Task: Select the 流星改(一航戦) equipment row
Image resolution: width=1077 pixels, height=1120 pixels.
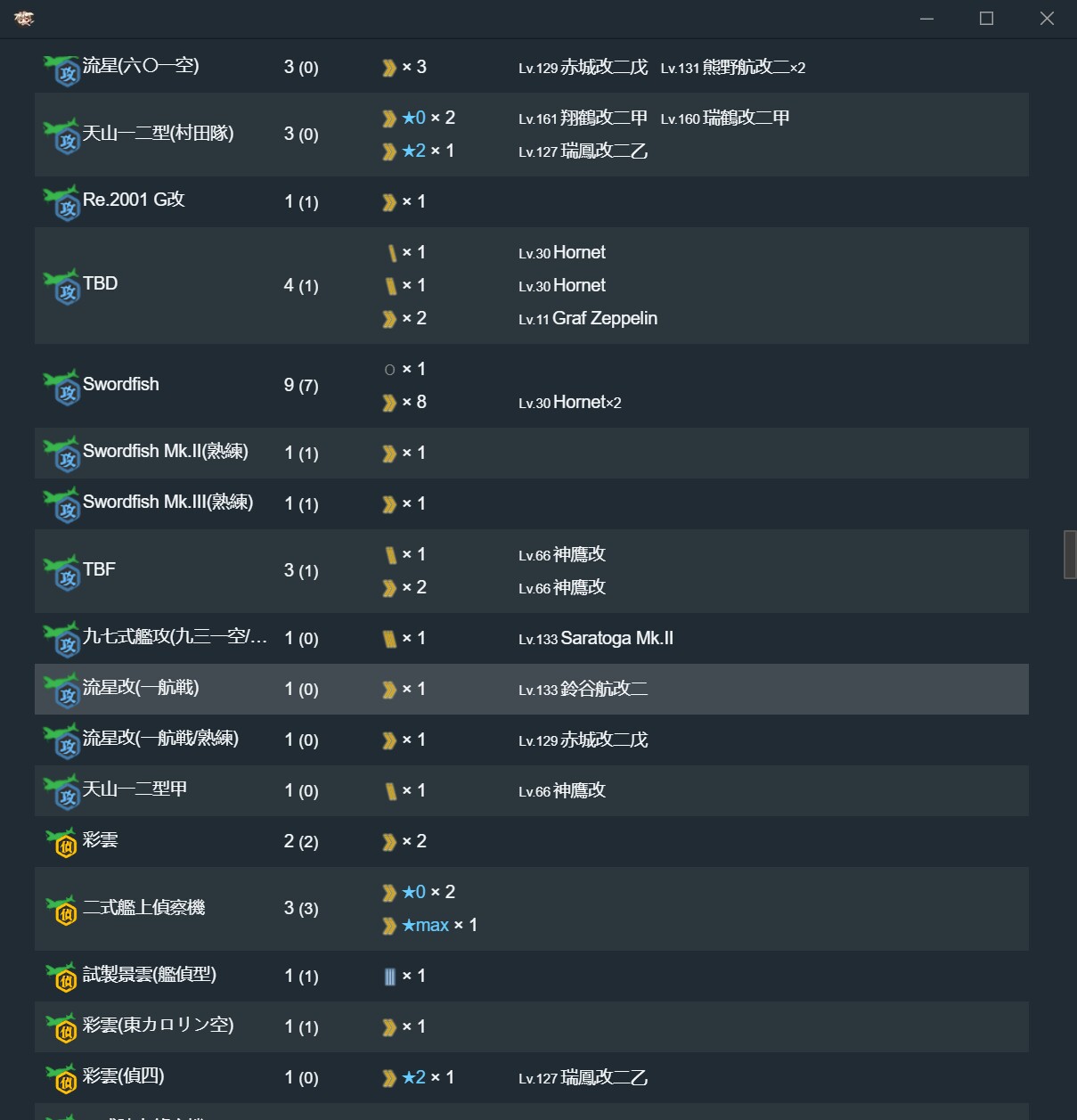Action: (531, 689)
